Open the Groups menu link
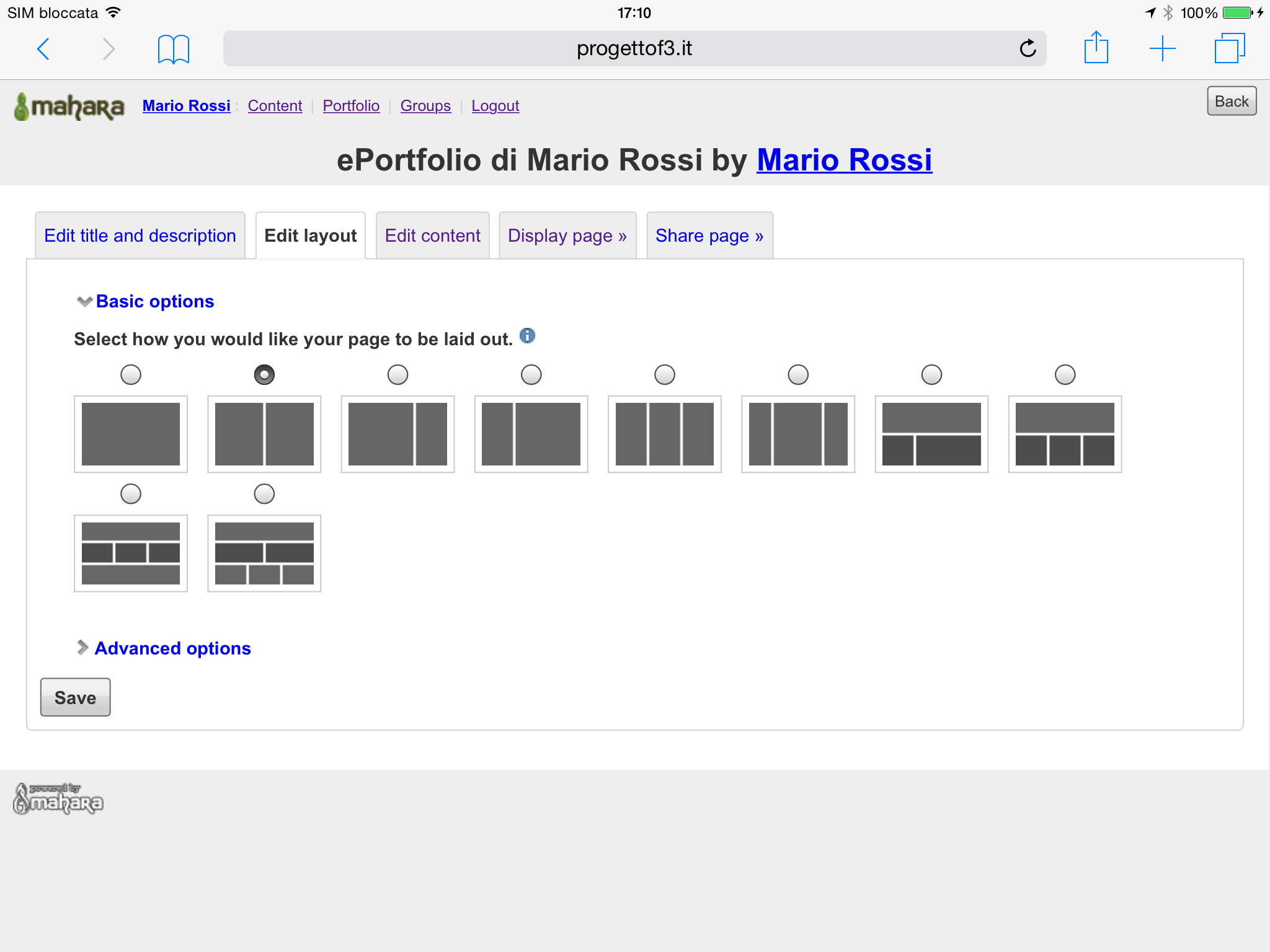Viewport: 1270px width, 952px height. coord(425,106)
